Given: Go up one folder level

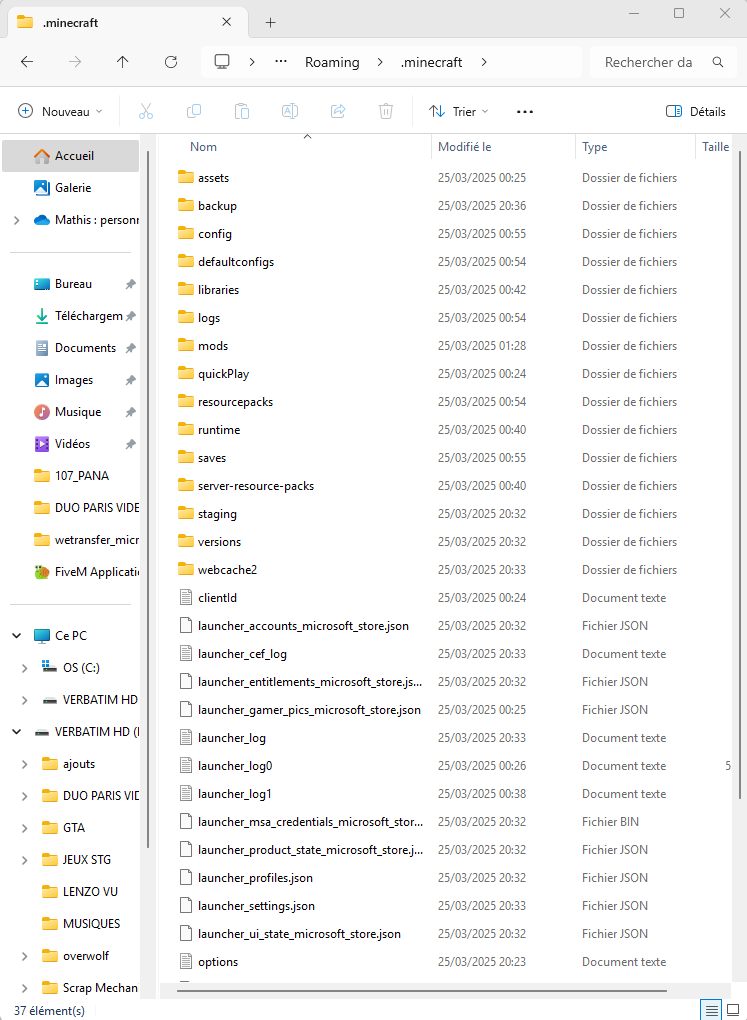Looking at the screenshot, I should 122,62.
